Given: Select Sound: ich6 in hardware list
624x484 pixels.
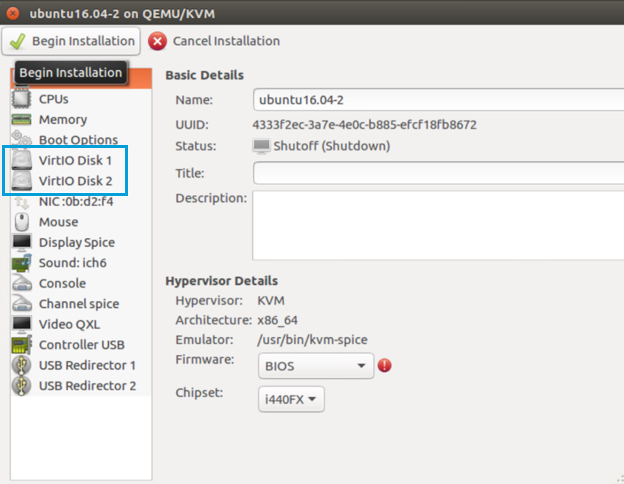Looking at the screenshot, I should click(x=81, y=263).
